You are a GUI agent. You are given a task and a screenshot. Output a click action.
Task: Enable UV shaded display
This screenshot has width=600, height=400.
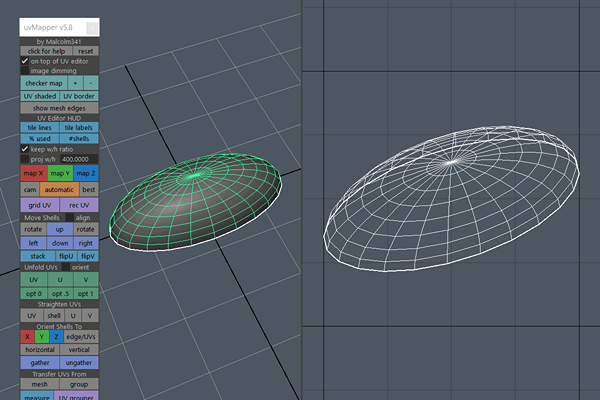point(42,96)
